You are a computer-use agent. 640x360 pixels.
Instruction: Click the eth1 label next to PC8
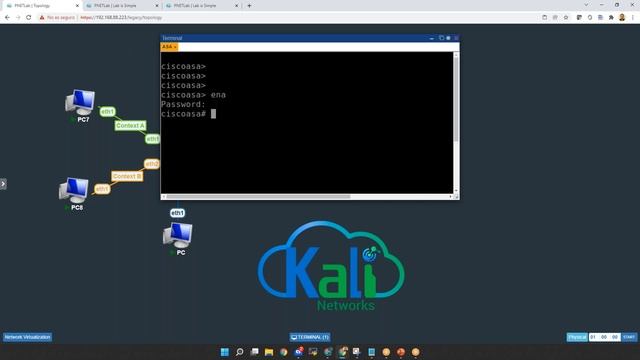point(102,189)
